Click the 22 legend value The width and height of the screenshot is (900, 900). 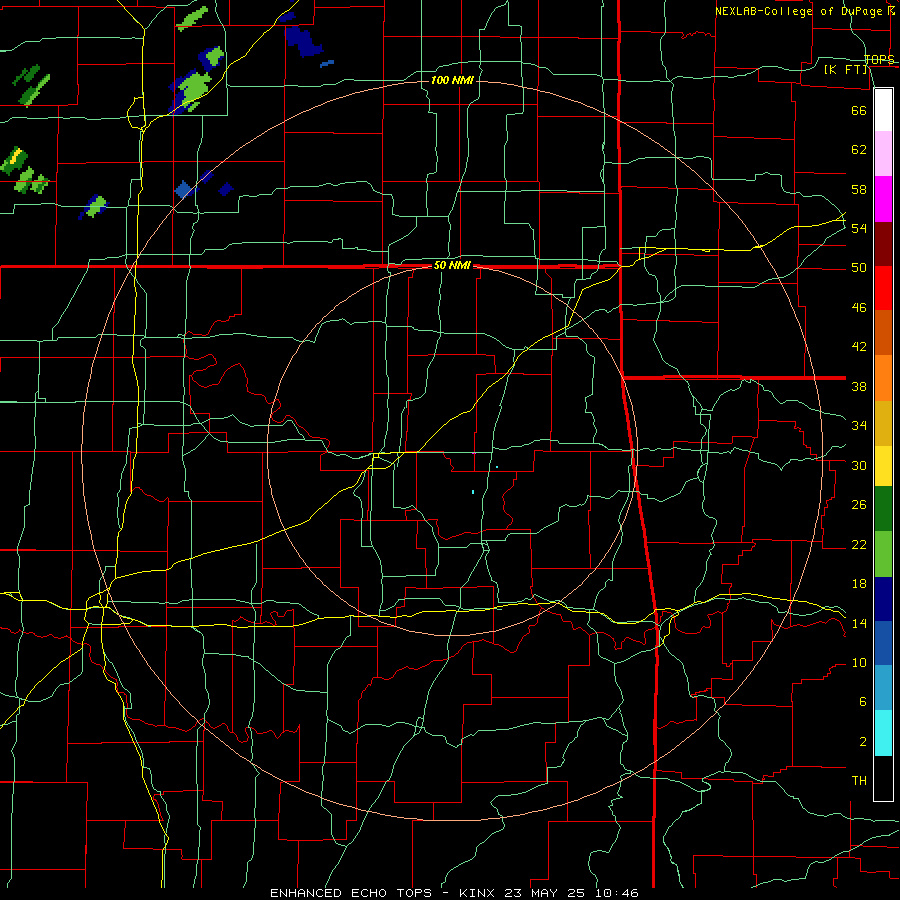[x=859, y=544]
